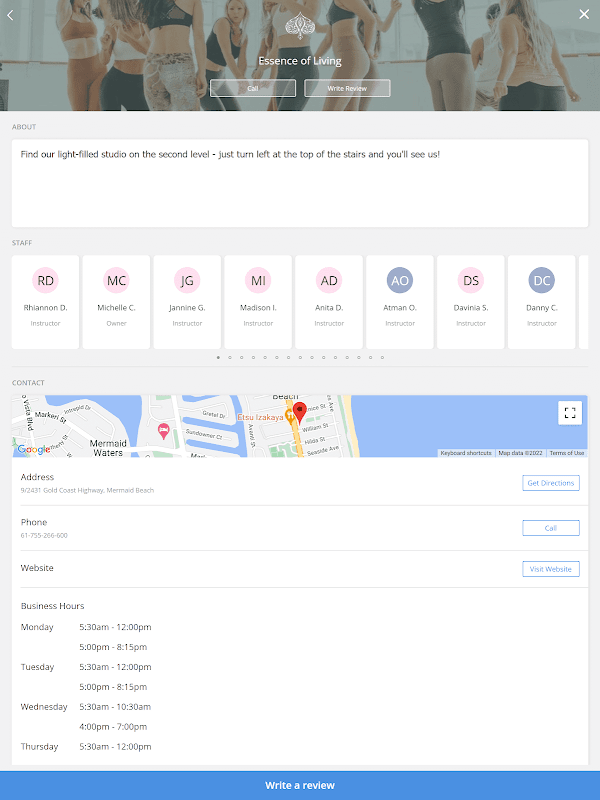Select Davinia S. name label
Image resolution: width=600 pixels, height=800 pixels.
(471, 308)
